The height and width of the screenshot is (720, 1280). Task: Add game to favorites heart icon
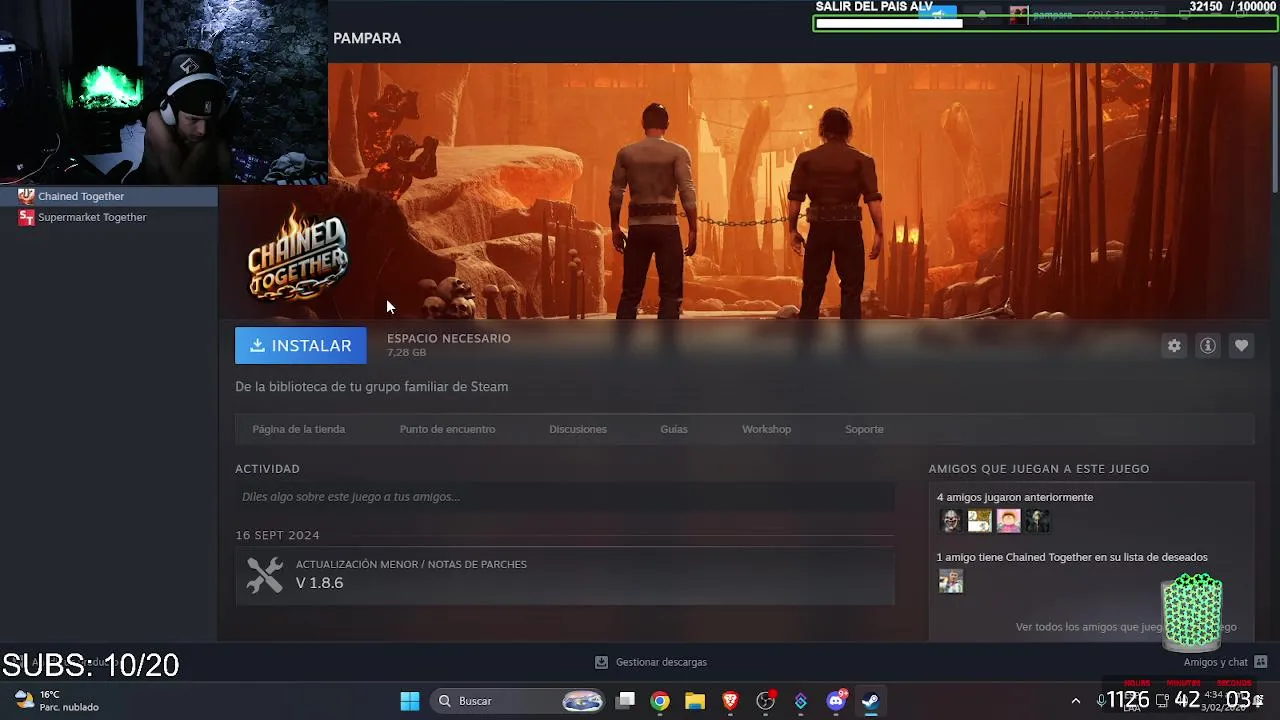click(1241, 346)
